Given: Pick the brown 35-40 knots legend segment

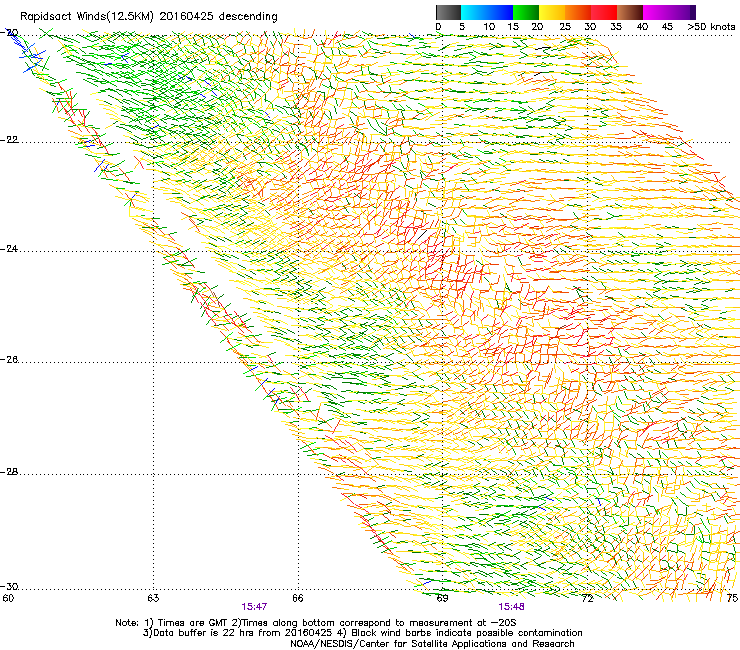Looking at the screenshot, I should (x=630, y=12).
